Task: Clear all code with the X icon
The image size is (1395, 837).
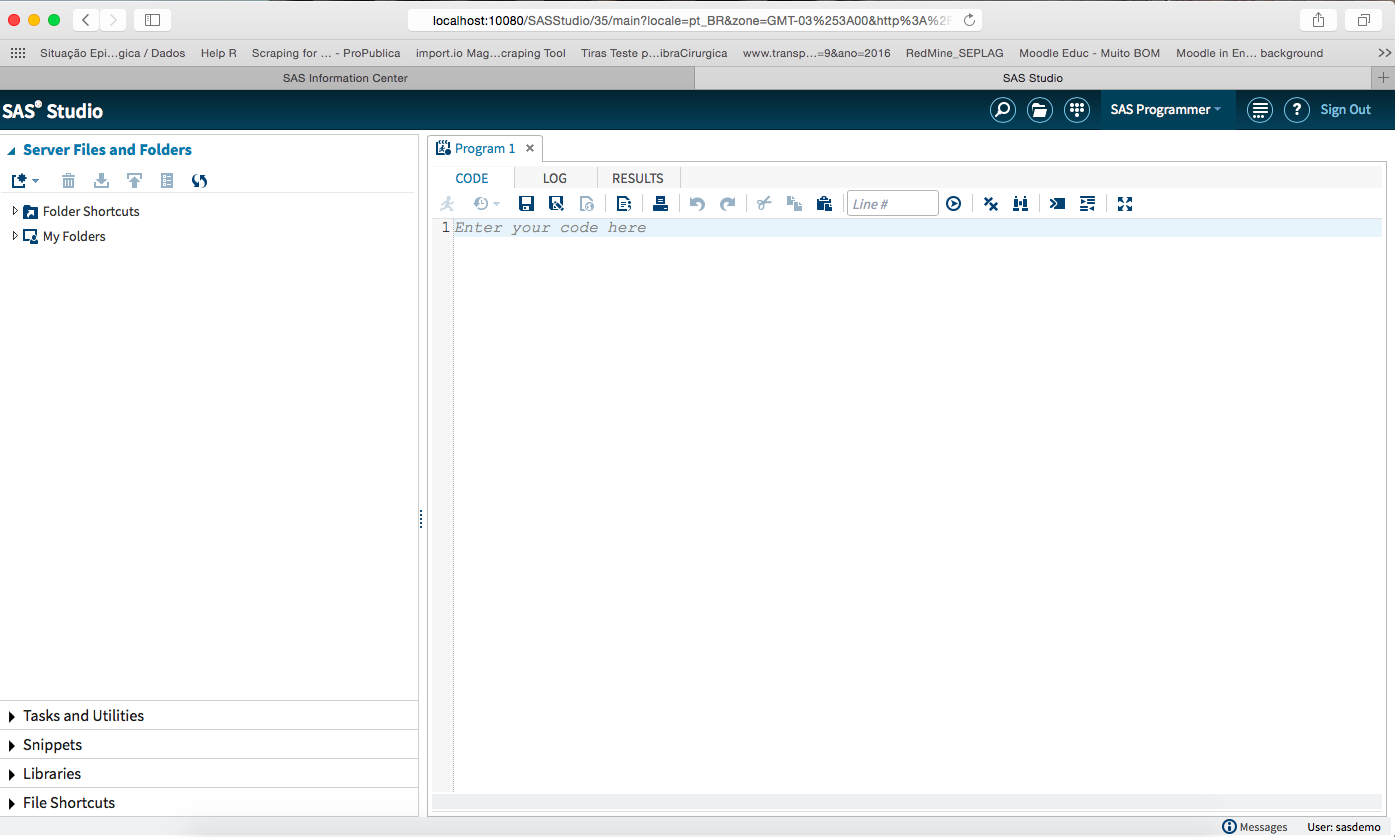Action: (991, 204)
